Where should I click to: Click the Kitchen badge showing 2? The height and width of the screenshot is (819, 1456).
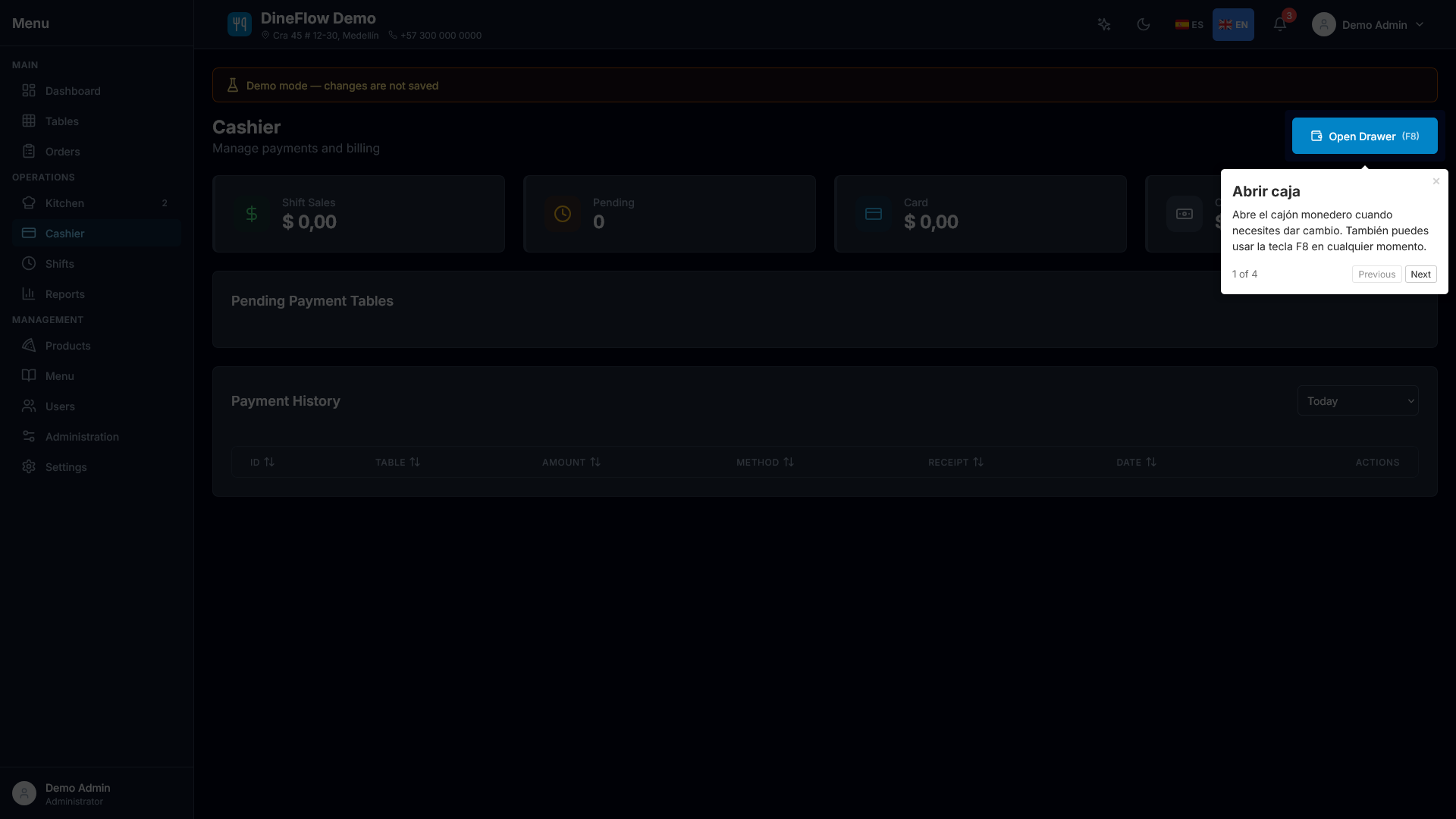[165, 203]
